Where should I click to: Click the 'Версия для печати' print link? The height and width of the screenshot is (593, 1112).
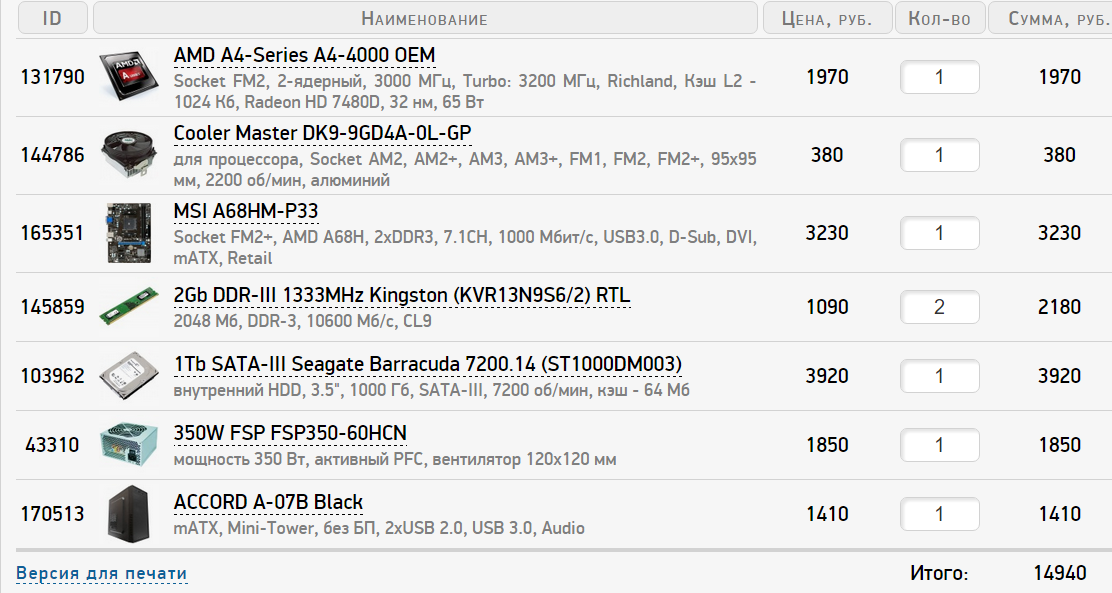[101, 573]
